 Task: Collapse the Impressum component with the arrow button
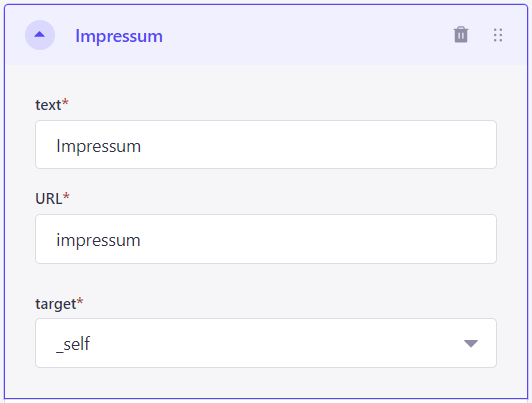(x=40, y=35)
